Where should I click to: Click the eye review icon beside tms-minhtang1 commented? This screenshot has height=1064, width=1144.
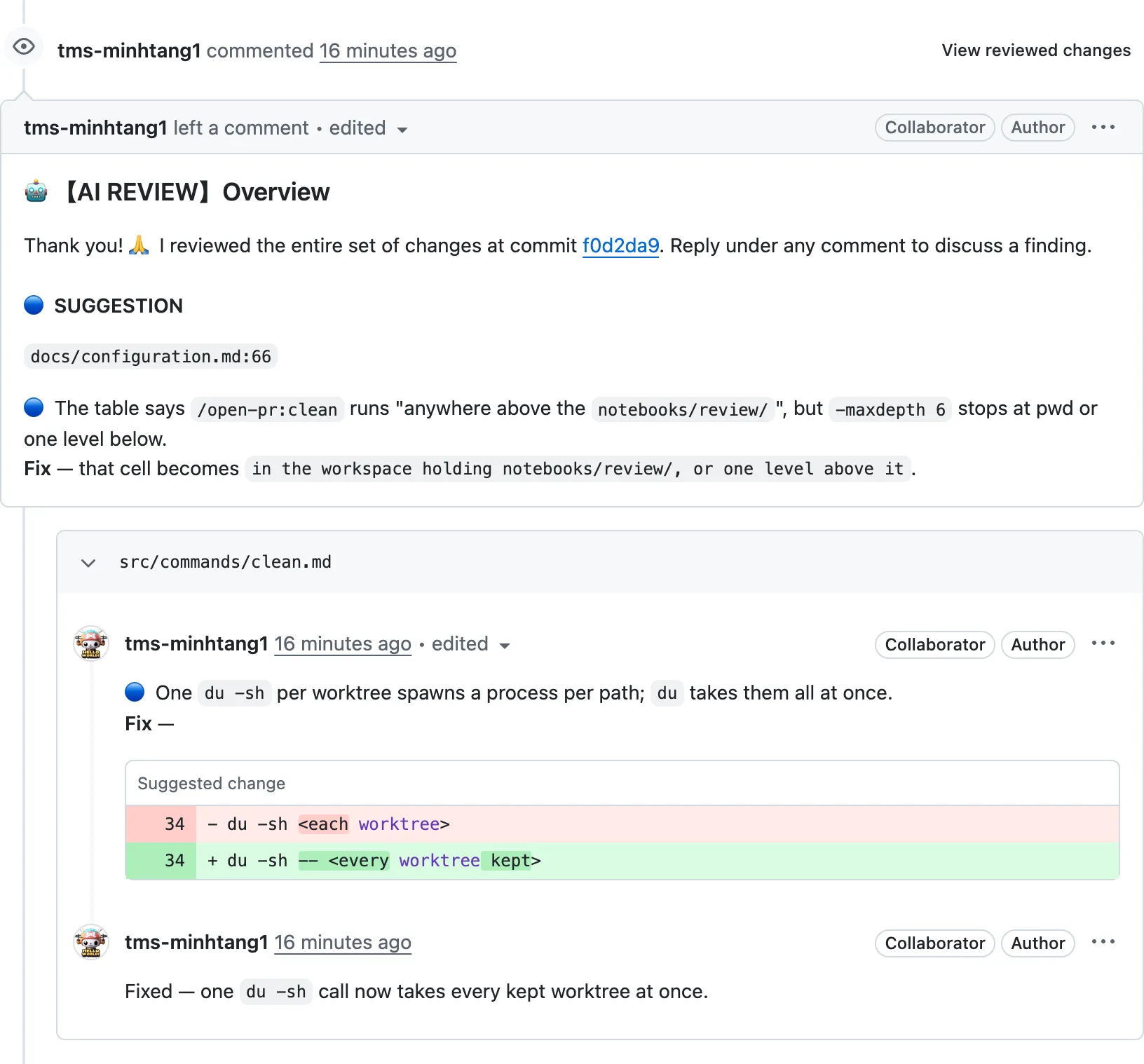[x=24, y=47]
